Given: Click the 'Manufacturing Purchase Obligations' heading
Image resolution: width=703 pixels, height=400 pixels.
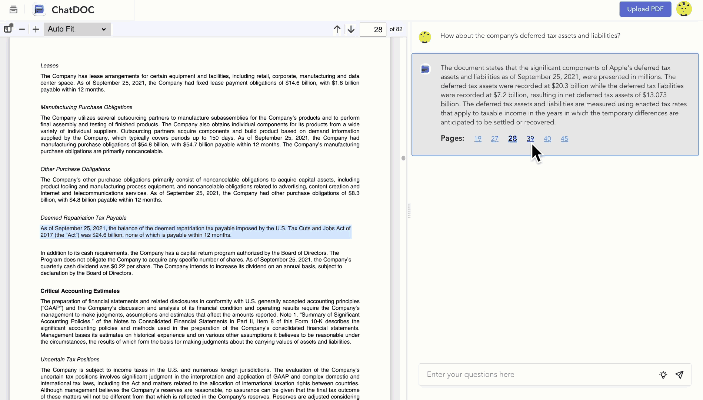Looking at the screenshot, I should click(86, 107).
